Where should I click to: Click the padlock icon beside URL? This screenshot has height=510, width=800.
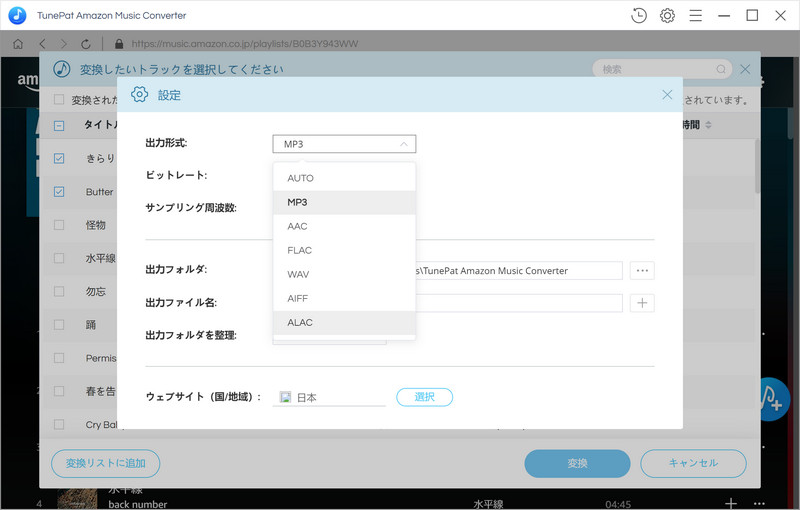click(x=119, y=44)
